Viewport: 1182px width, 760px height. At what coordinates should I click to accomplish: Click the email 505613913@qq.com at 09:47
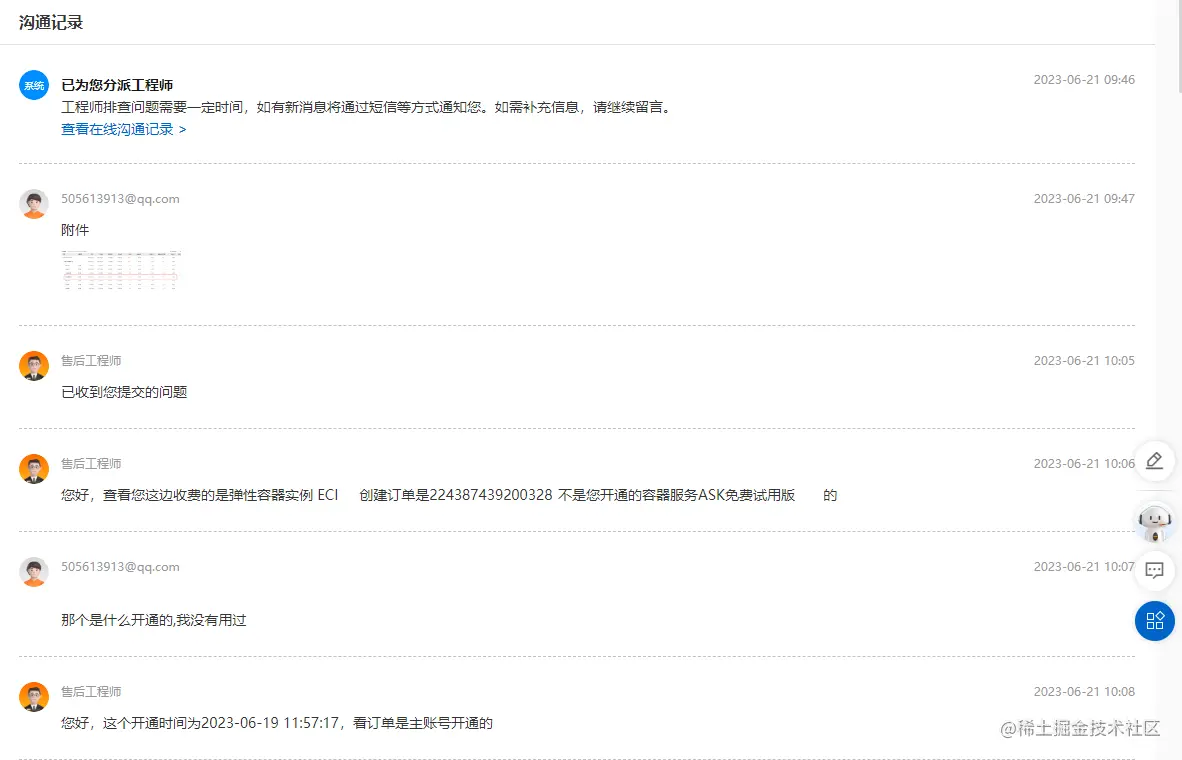point(120,199)
